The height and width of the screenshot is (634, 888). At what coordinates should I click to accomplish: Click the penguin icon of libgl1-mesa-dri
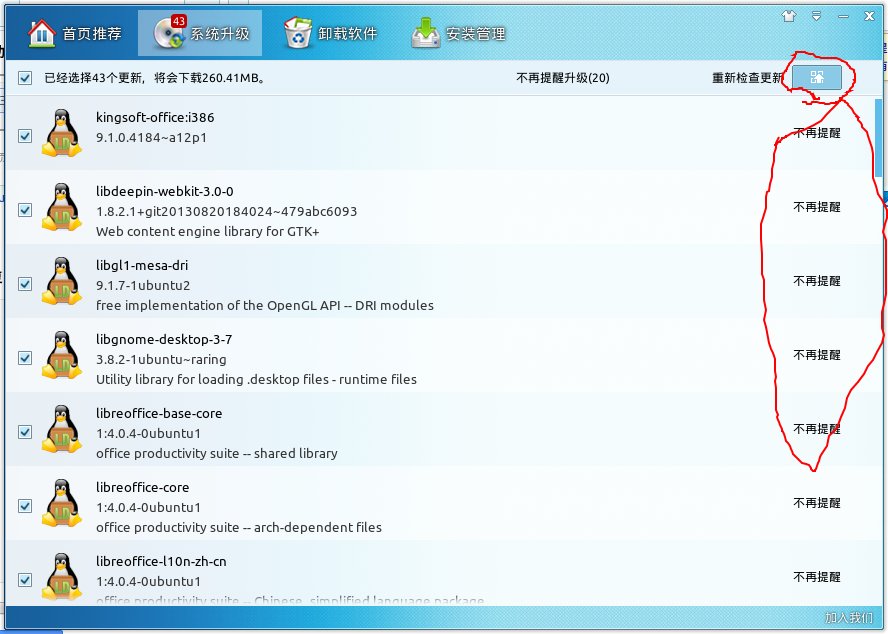(62, 281)
